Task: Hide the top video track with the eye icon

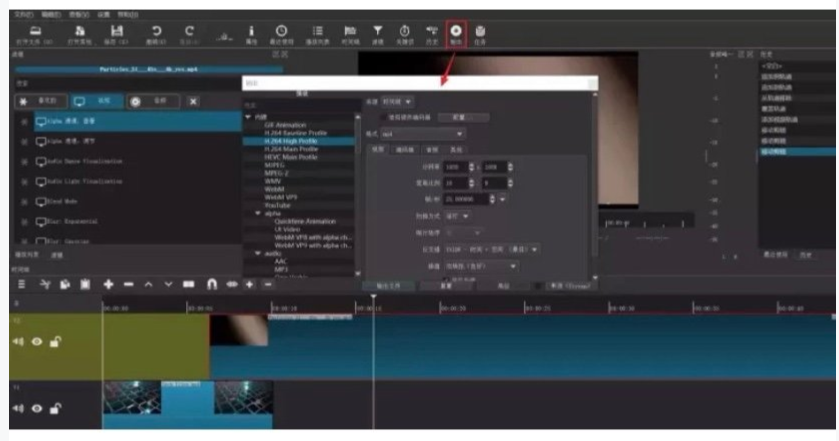Action: click(x=37, y=342)
